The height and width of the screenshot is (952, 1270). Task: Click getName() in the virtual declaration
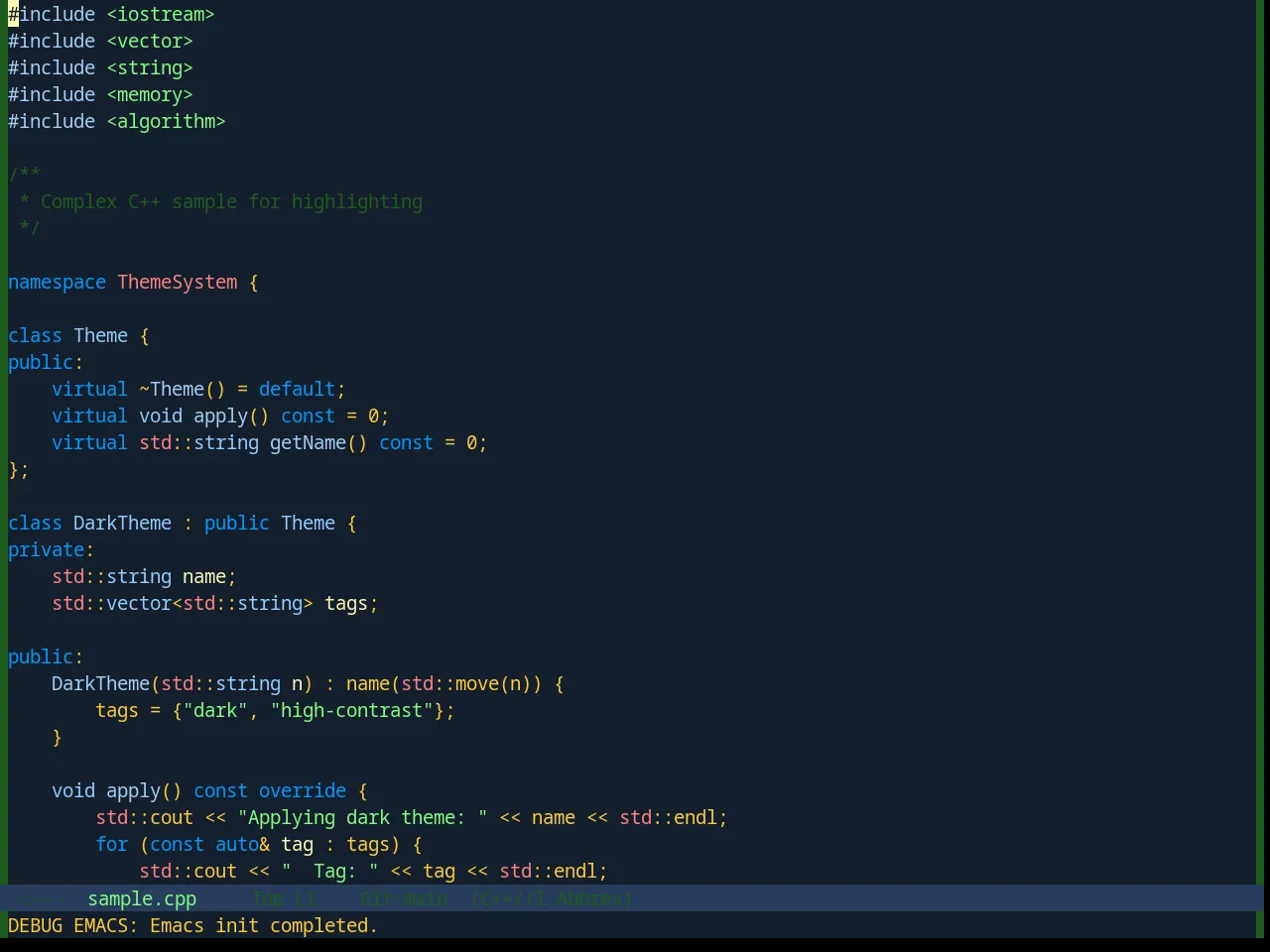pyautogui.click(x=318, y=442)
